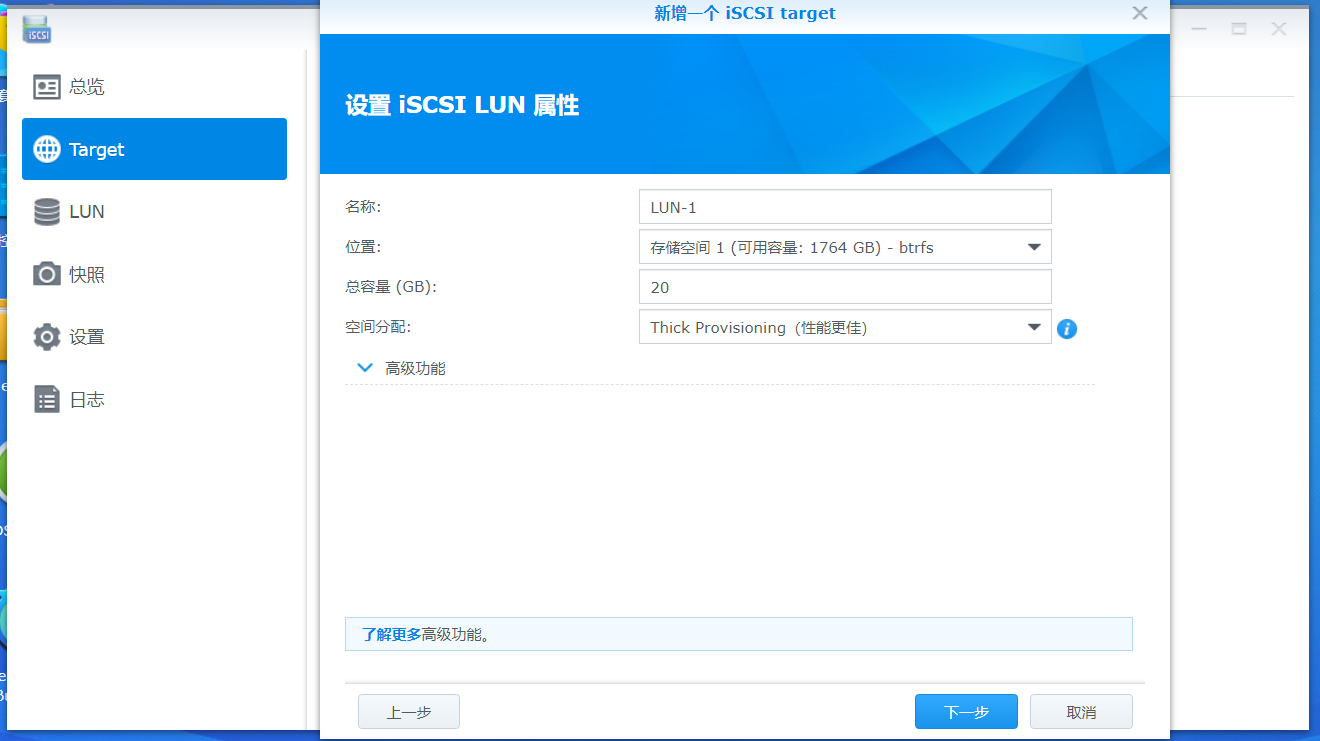The width and height of the screenshot is (1320, 741).
Task: Click the 名称 field containing LUN-1
Action: 844,207
